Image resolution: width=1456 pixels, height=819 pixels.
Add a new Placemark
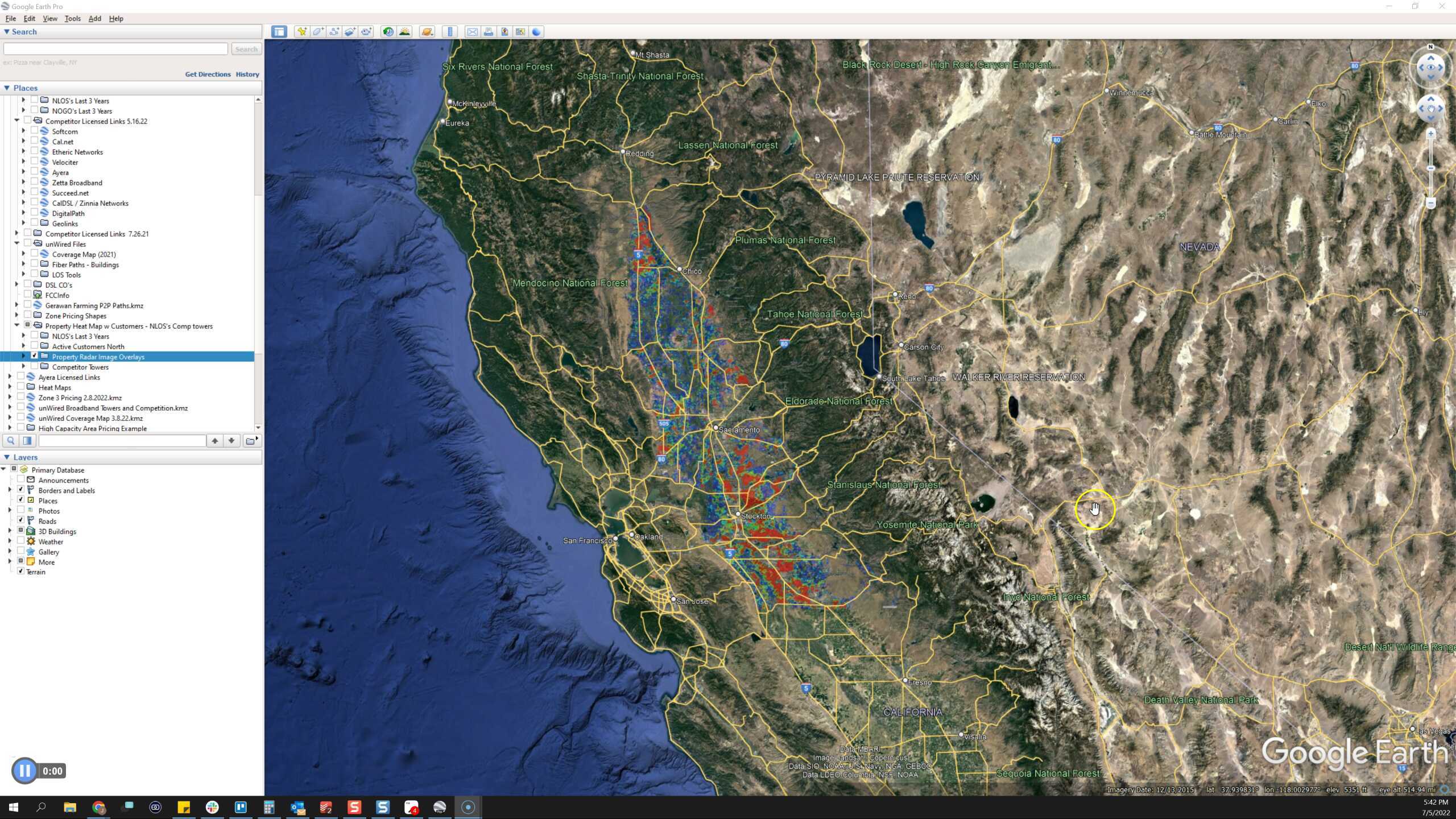tap(301, 31)
